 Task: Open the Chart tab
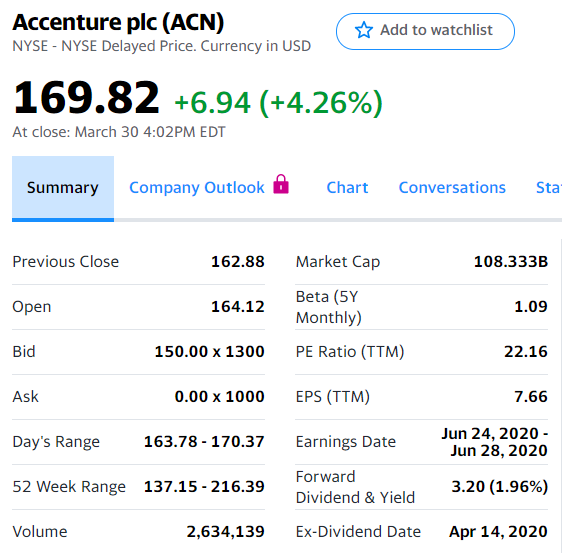(347, 187)
